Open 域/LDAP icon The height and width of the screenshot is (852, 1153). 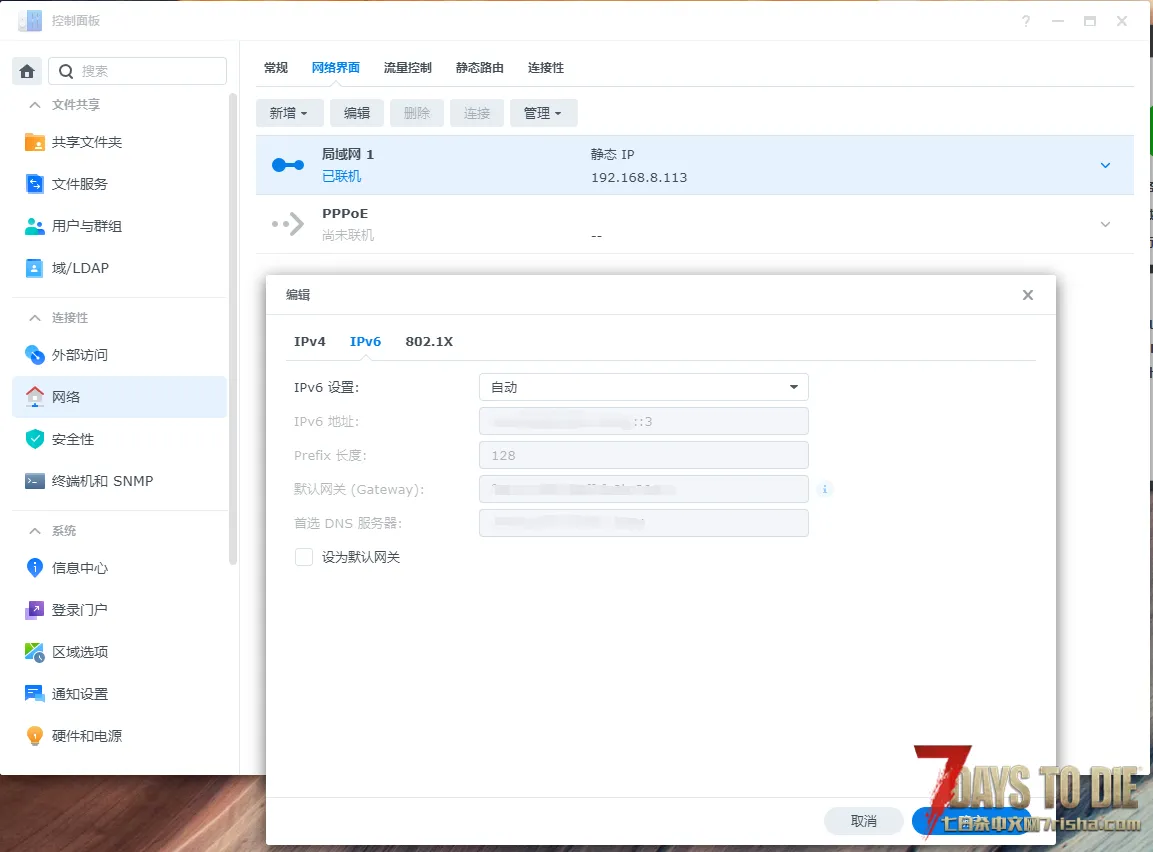pyautogui.click(x=35, y=268)
